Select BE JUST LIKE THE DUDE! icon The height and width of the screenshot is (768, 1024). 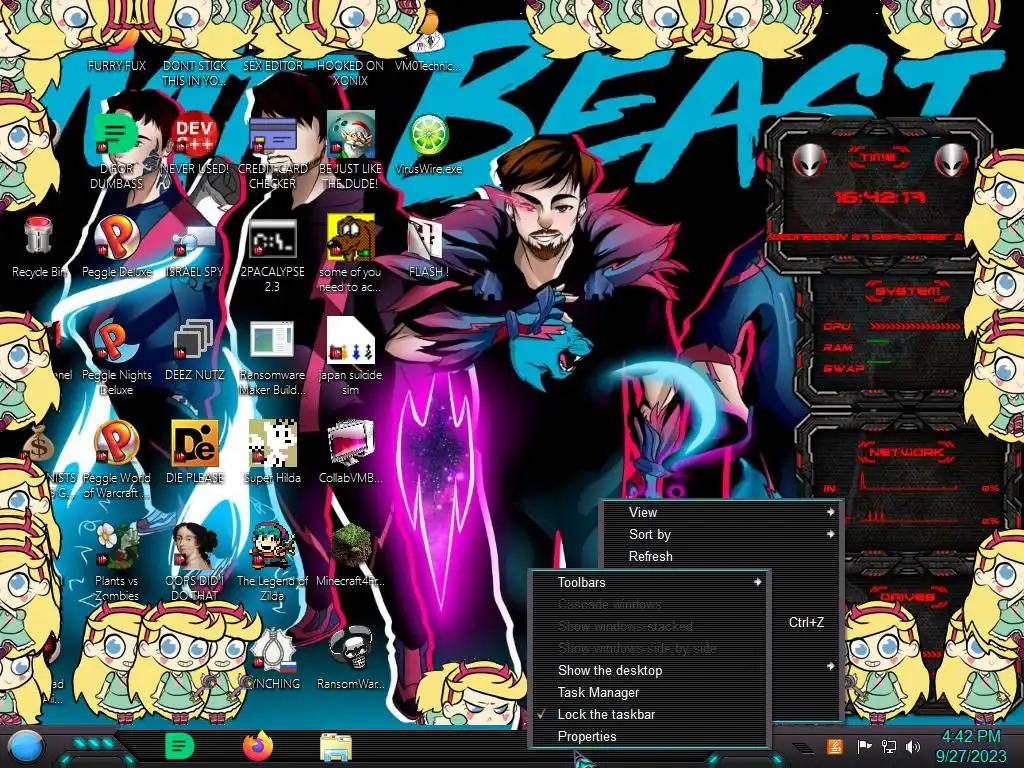(x=351, y=150)
